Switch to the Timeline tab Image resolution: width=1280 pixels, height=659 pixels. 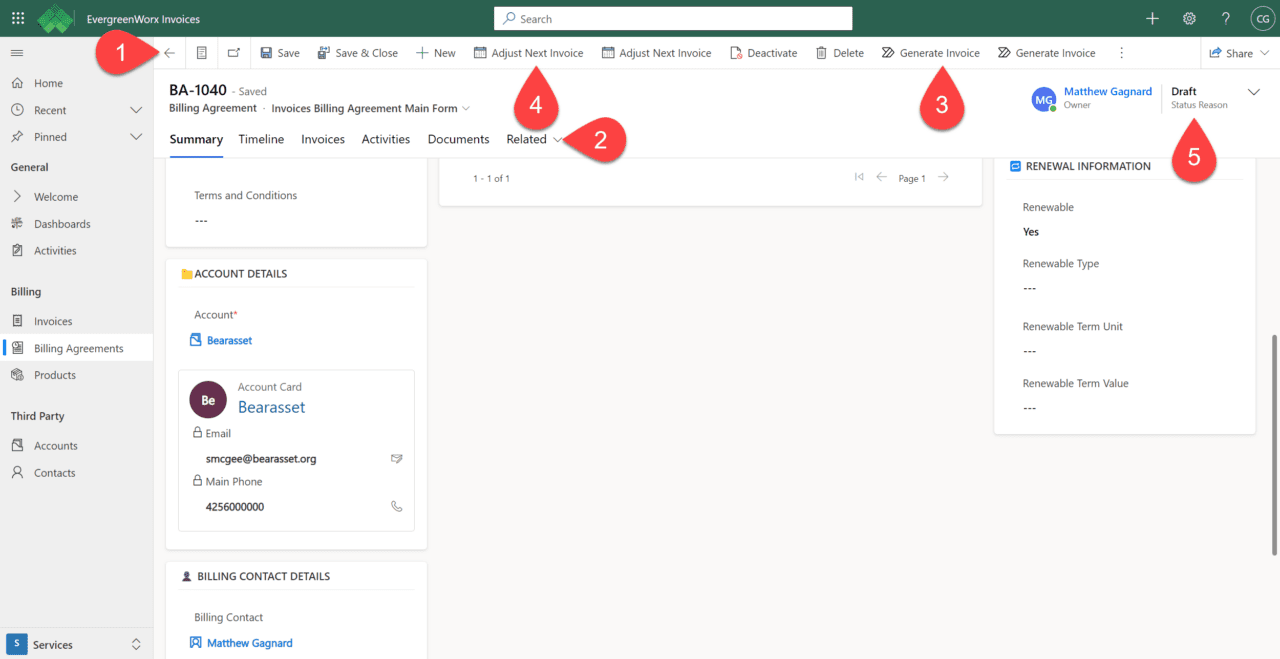pyautogui.click(x=261, y=139)
